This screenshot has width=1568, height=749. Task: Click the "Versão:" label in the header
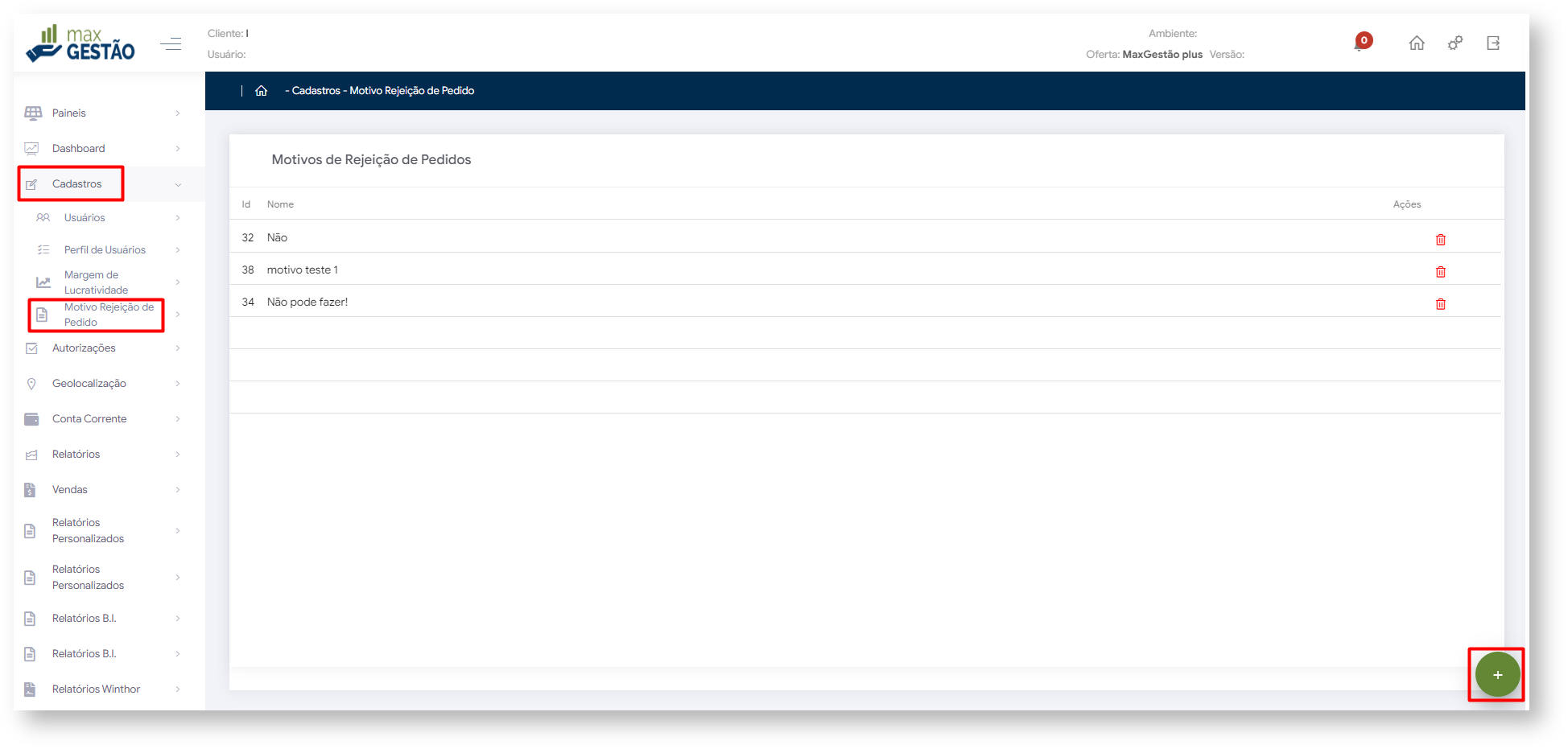click(x=1227, y=54)
